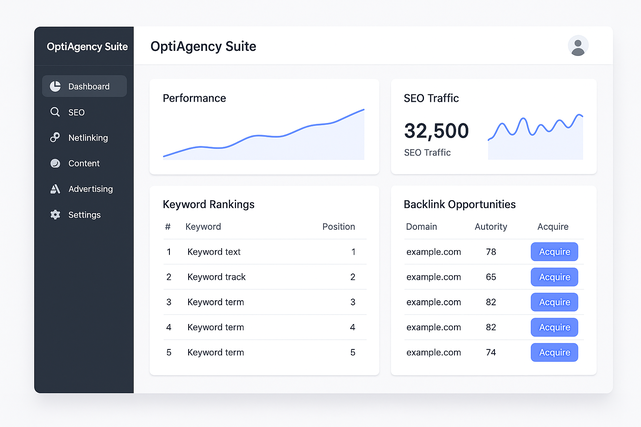Click example.com in the authority 78 row
641x427 pixels.
(x=434, y=252)
